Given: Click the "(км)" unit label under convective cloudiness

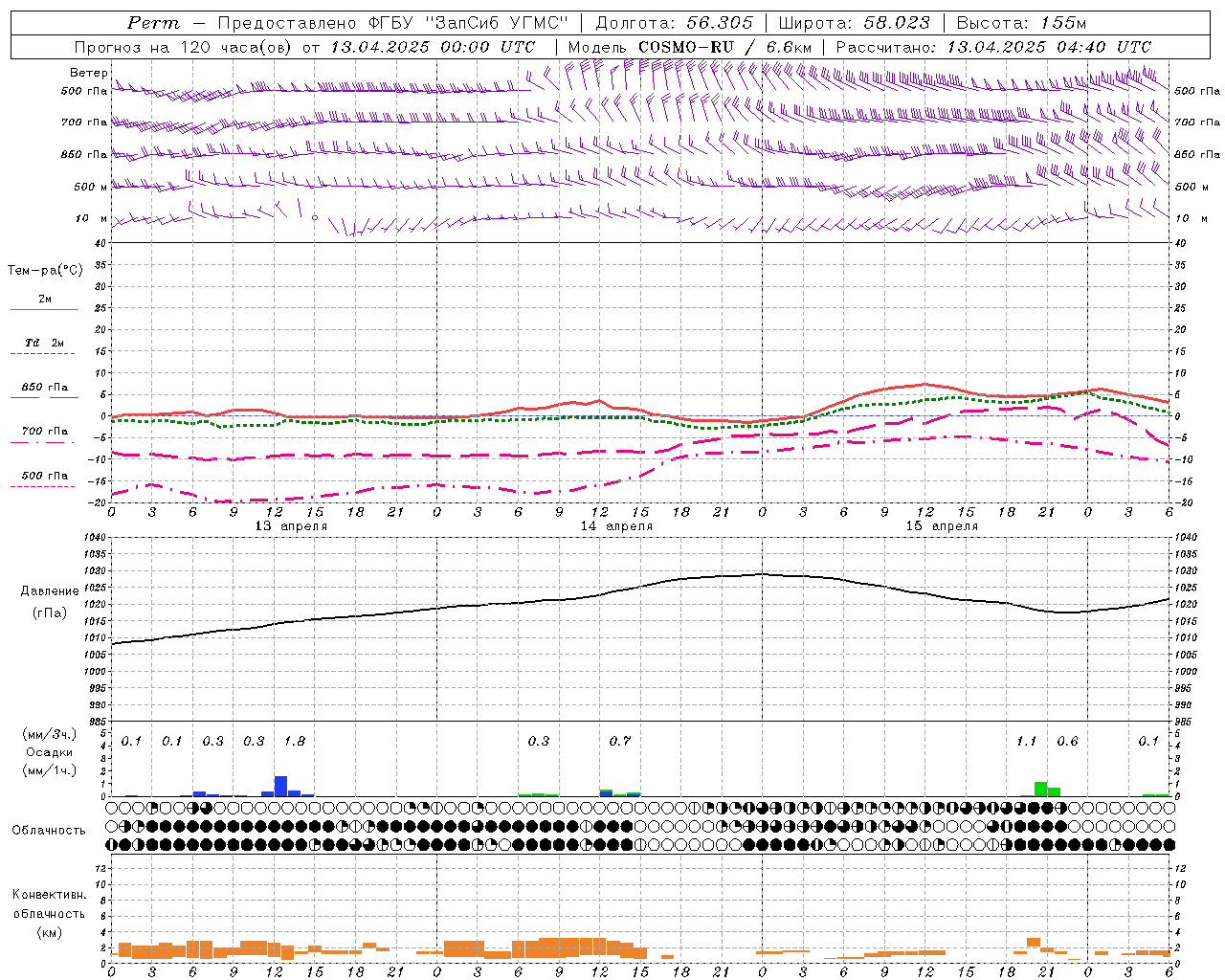Looking at the screenshot, I should point(50,932).
